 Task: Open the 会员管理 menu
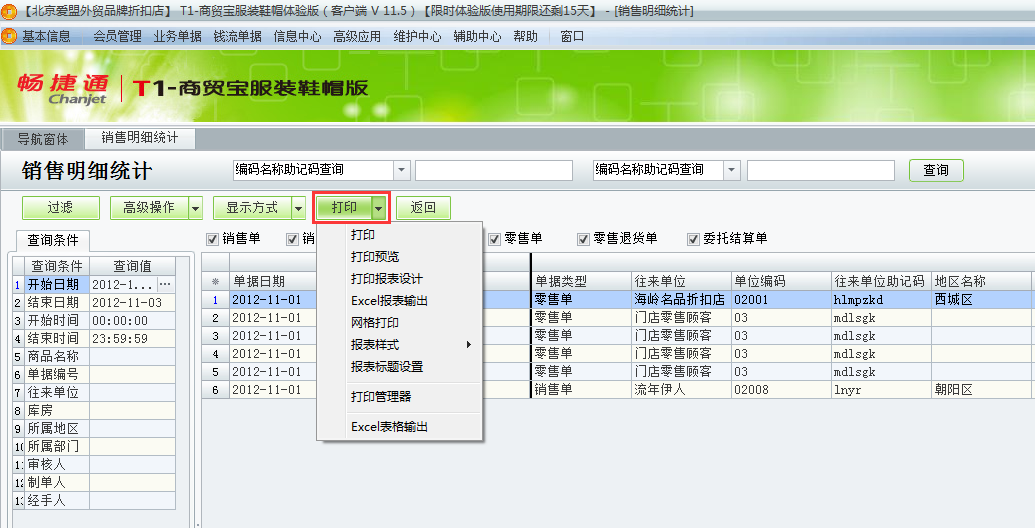117,36
